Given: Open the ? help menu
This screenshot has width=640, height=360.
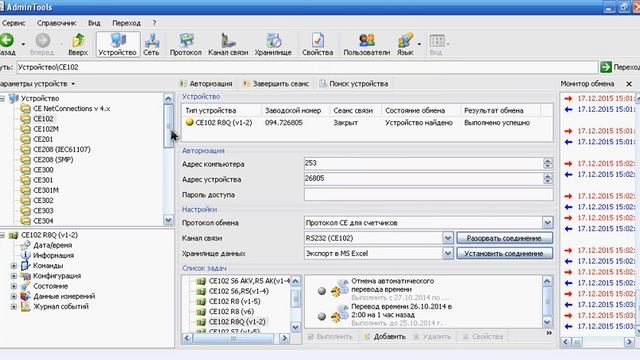Looking at the screenshot, I should tap(154, 23).
